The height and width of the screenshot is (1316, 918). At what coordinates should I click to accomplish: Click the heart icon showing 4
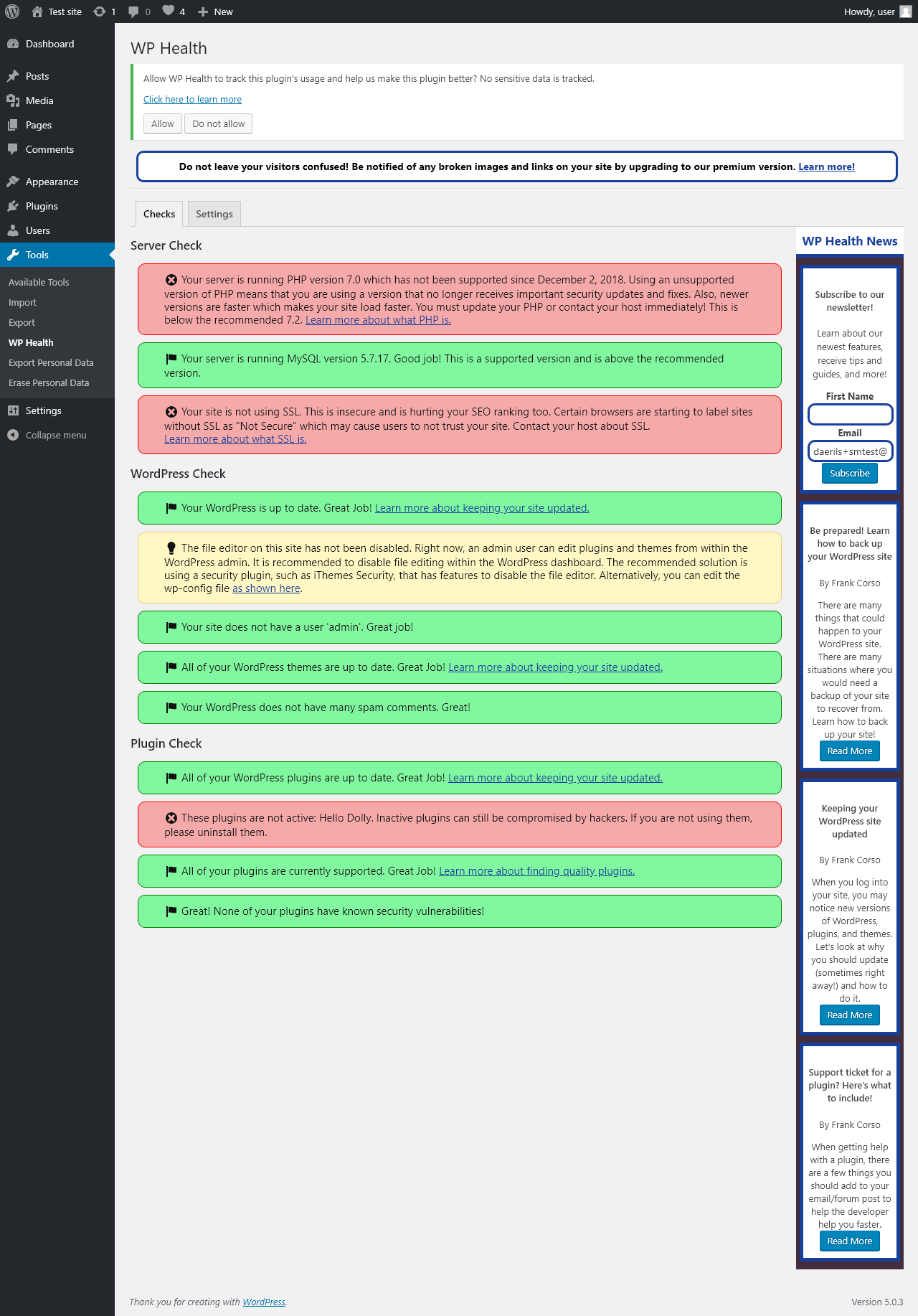(x=168, y=11)
